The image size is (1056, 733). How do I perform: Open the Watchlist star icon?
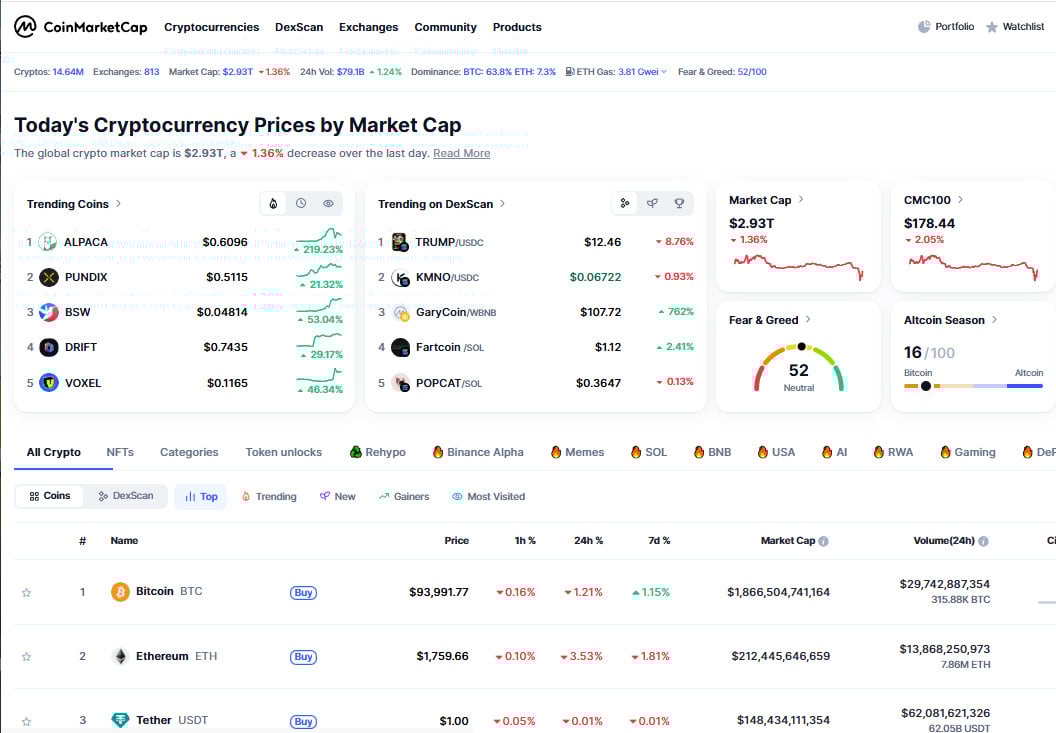(991, 27)
